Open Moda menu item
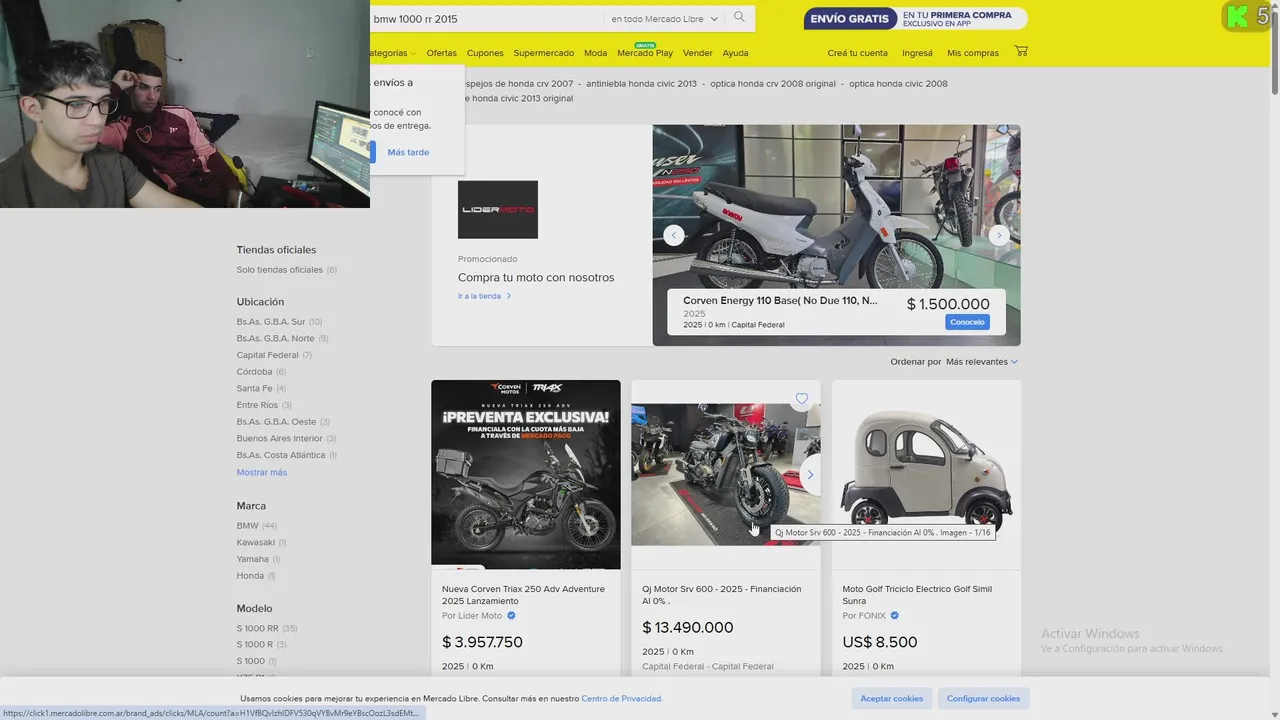The height and width of the screenshot is (720, 1280). point(595,53)
